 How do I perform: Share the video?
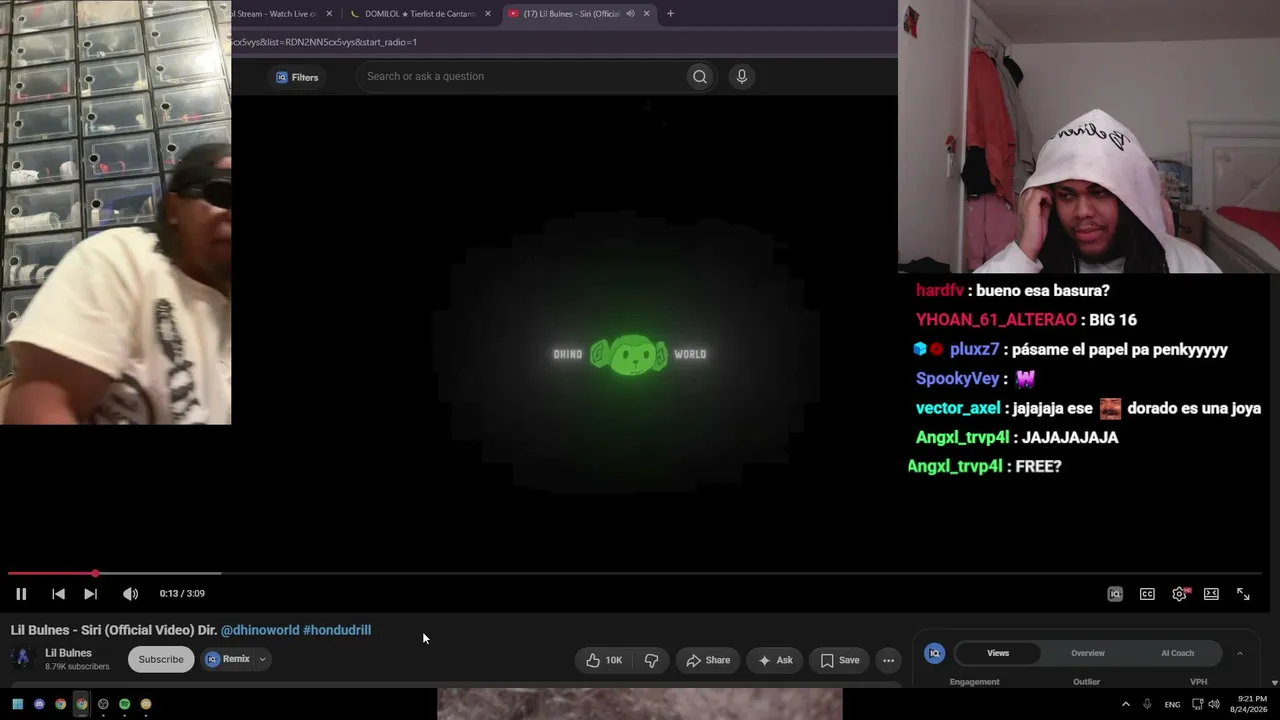708,660
